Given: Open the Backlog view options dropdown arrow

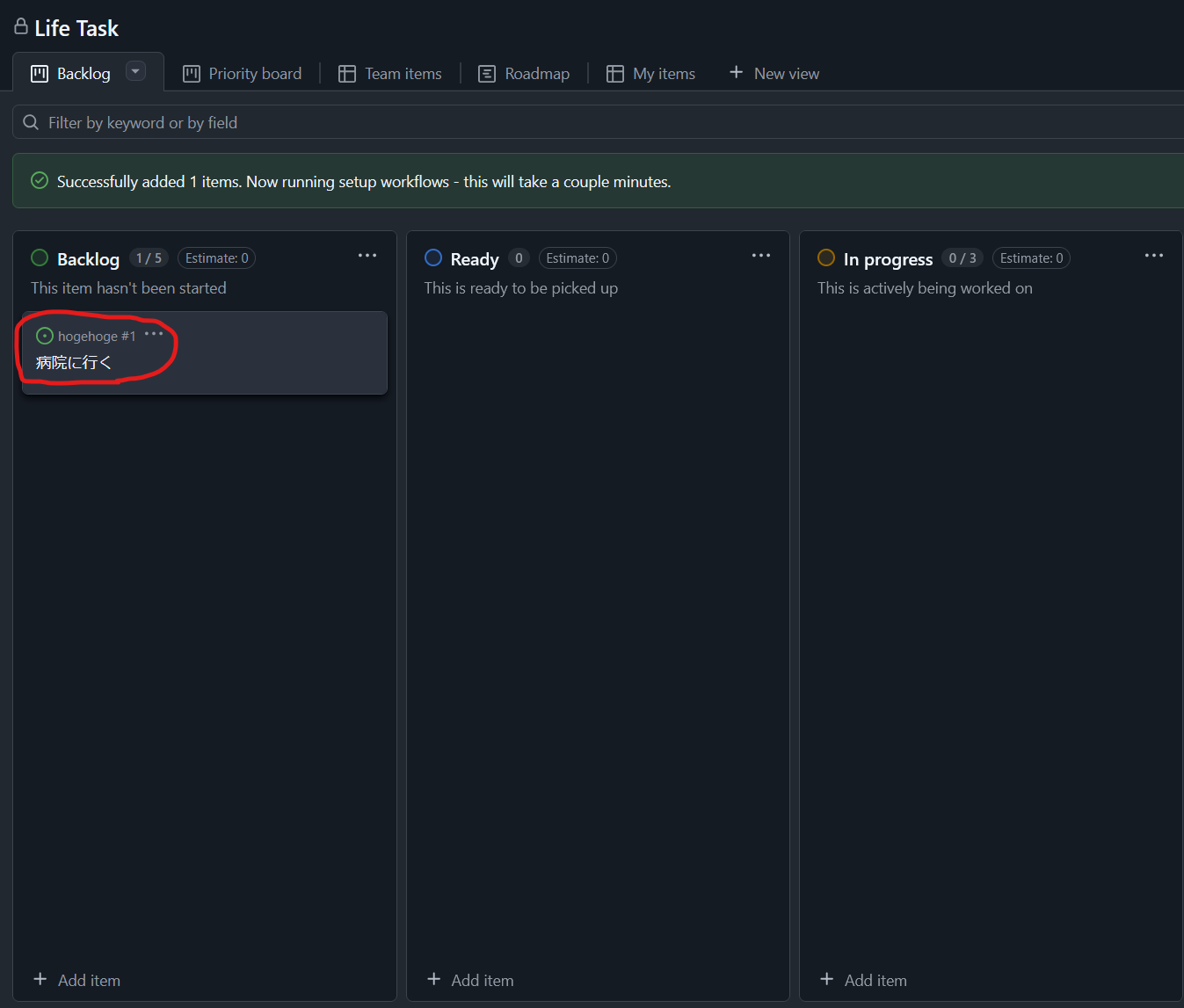Looking at the screenshot, I should click(135, 71).
